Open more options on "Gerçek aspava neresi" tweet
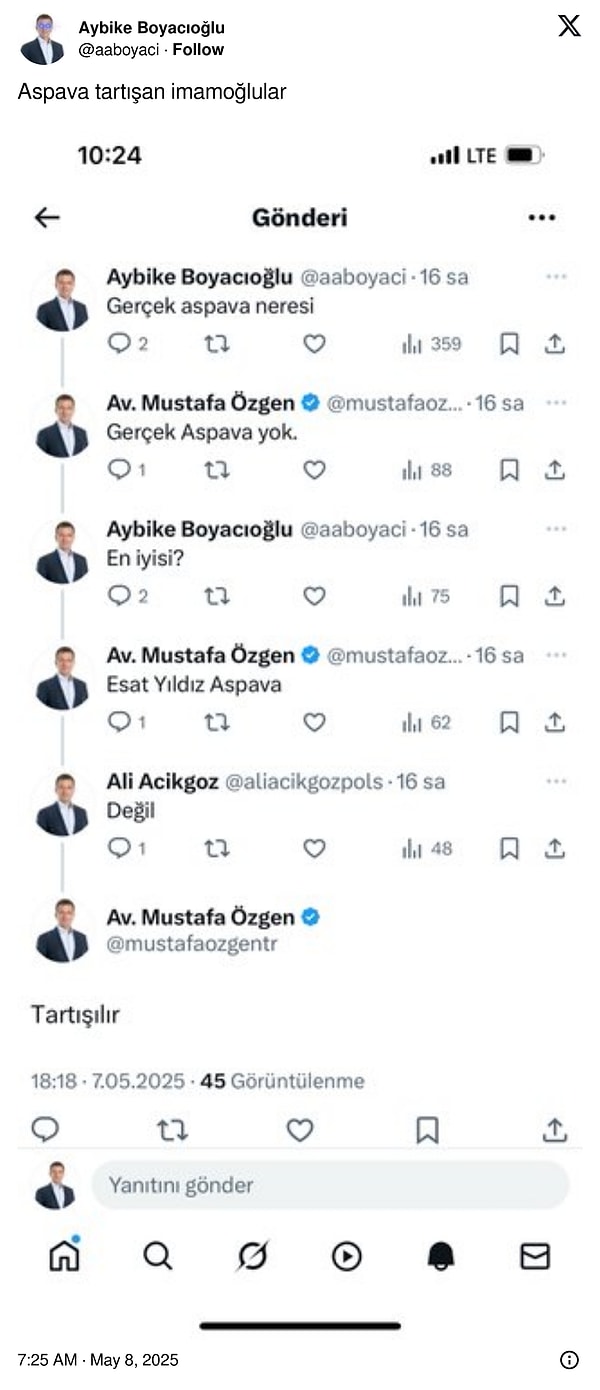 556,277
